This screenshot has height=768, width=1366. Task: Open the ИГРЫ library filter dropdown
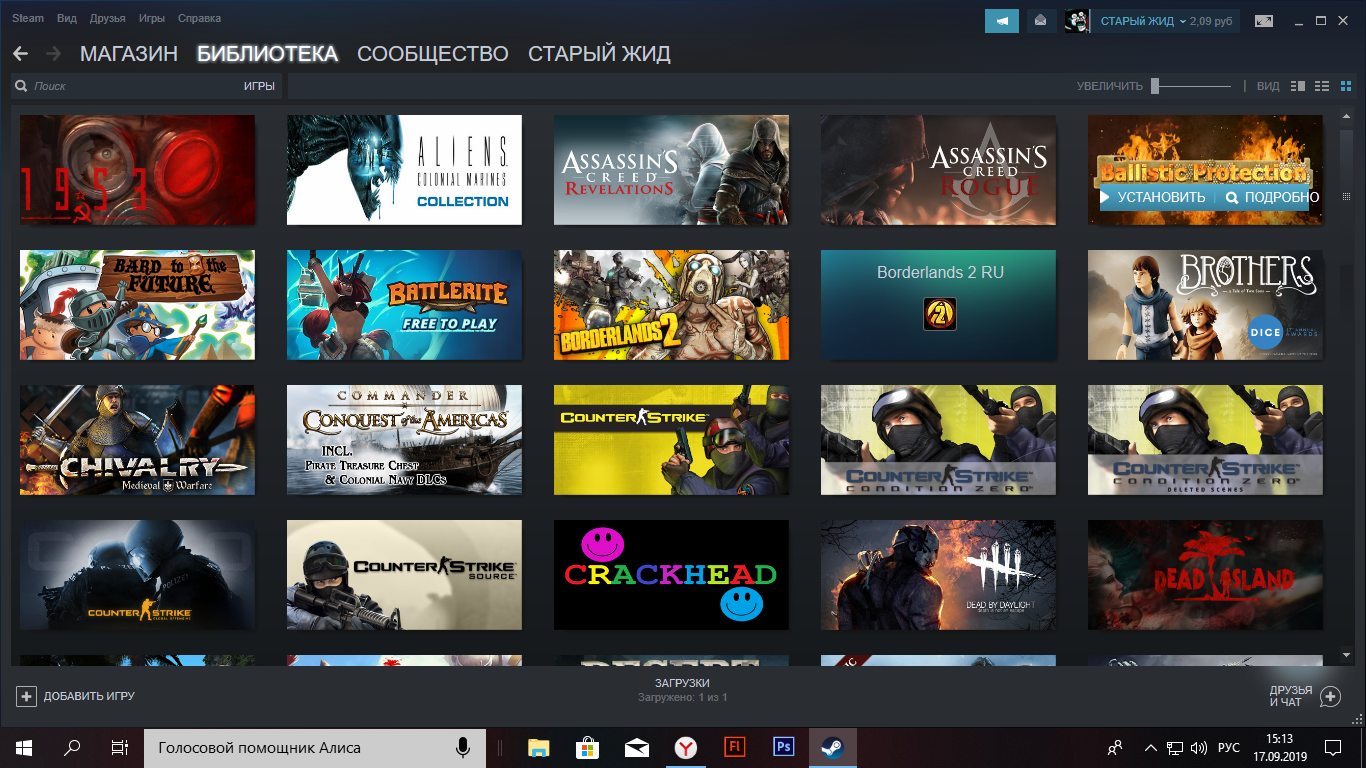259,86
